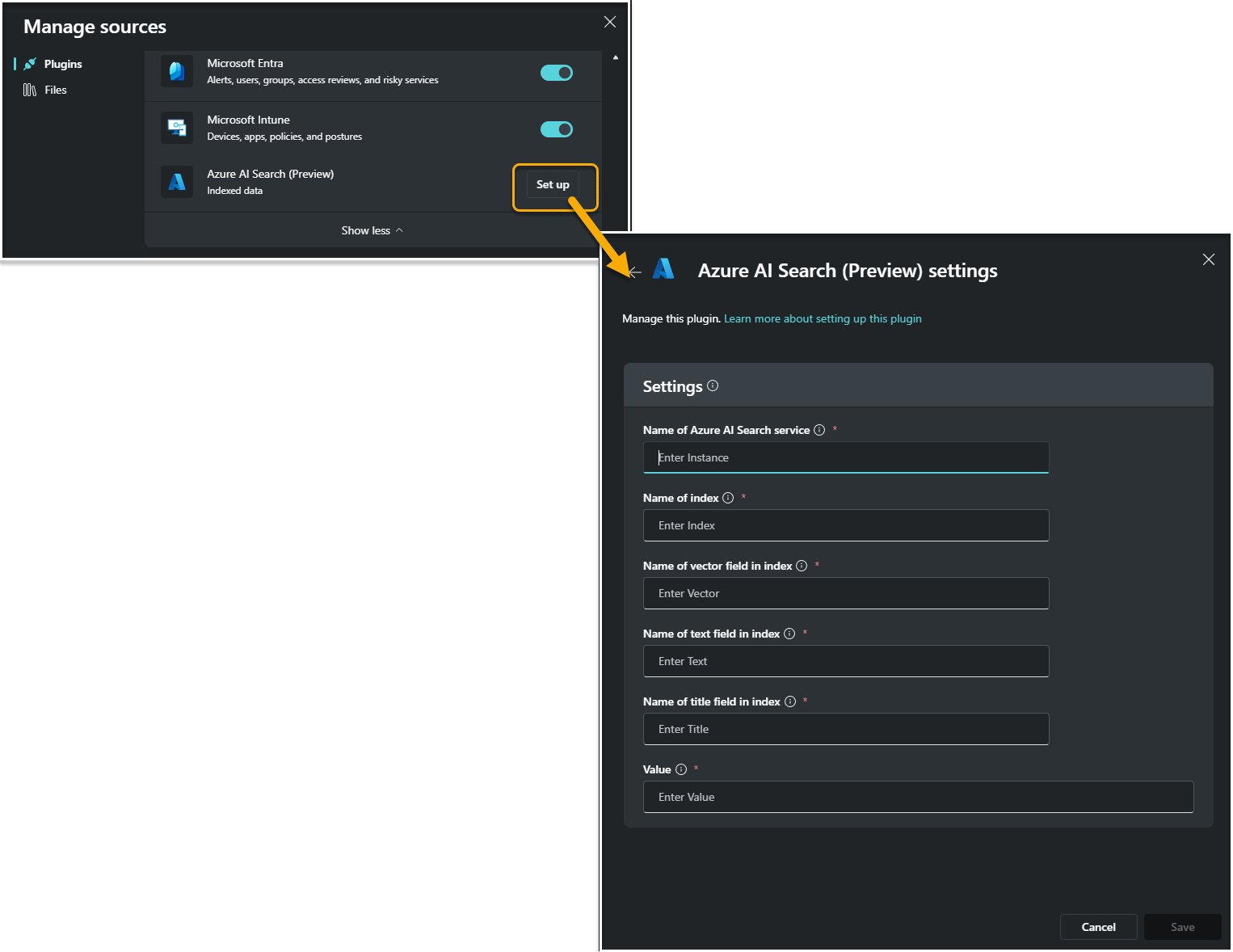The height and width of the screenshot is (952, 1233).
Task: Disable the Microsoft Intune plugin switch
Action: coord(557,129)
